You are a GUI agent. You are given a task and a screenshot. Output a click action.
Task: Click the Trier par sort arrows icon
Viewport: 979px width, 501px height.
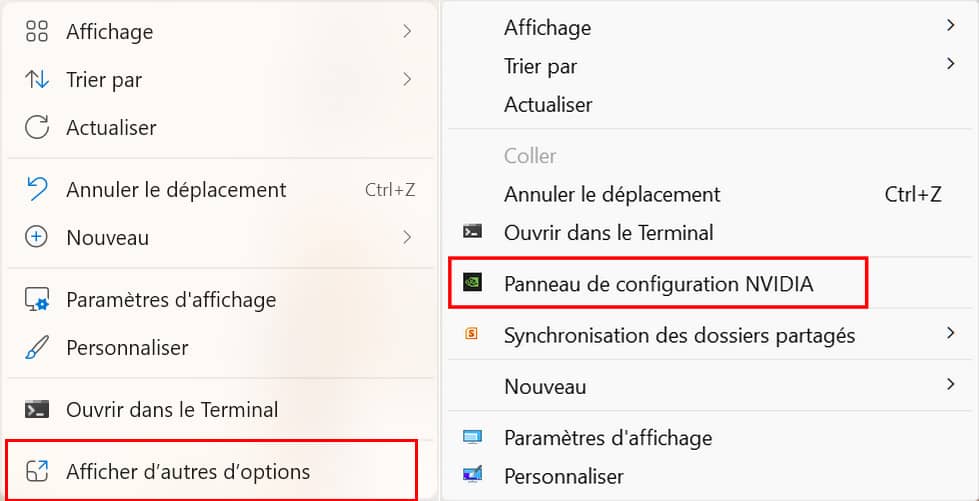coord(37,80)
